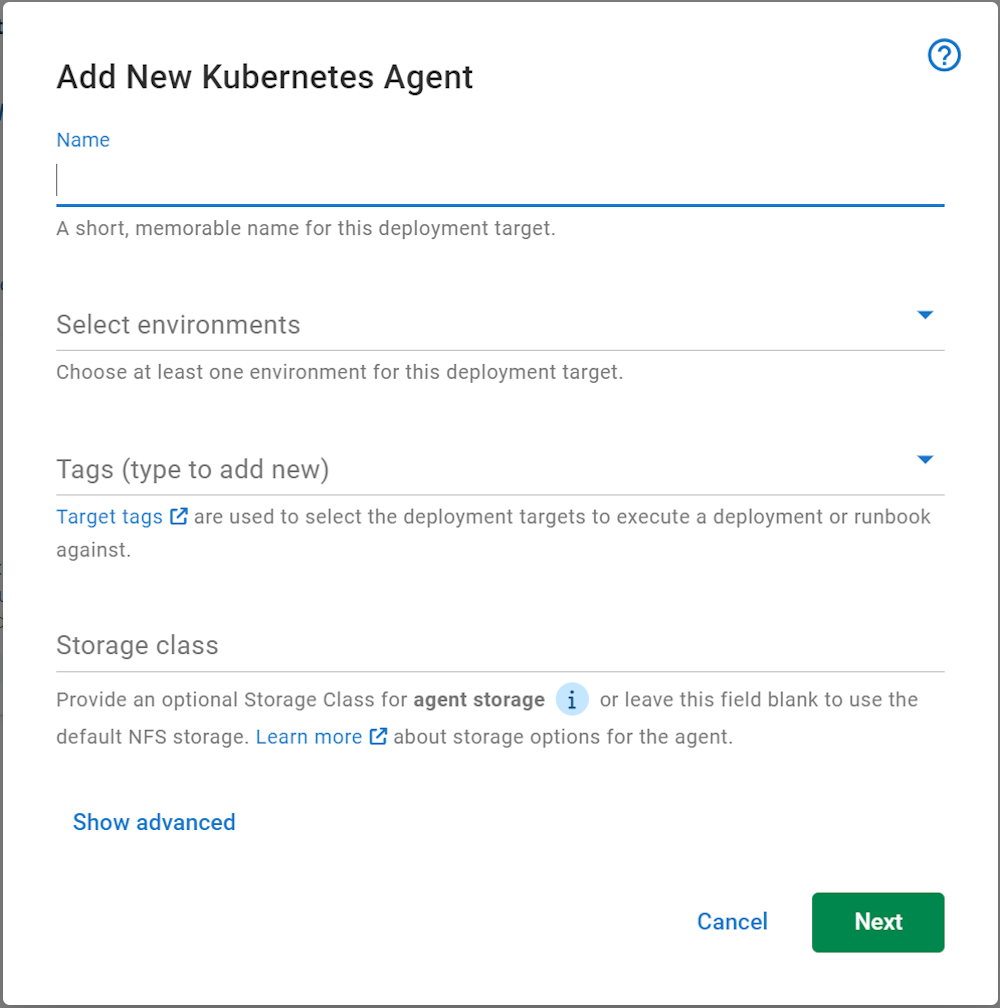
Task: Show advanced options
Action: pyautogui.click(x=153, y=822)
